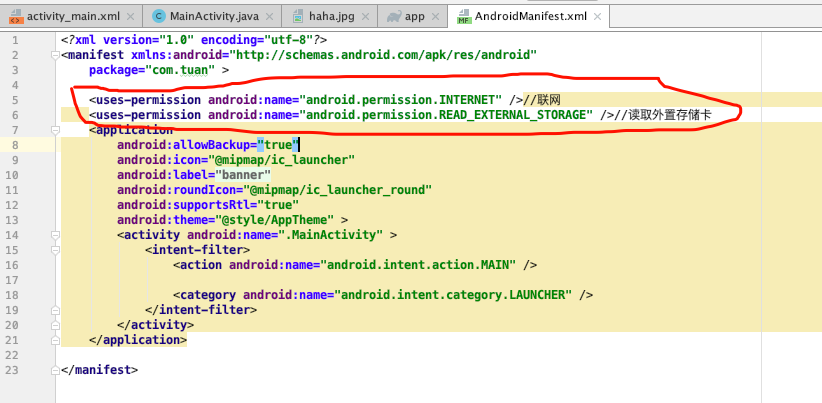Click android.permission.INTERNET value
Image resolution: width=822 pixels, height=403 pixels.
[x=401, y=100]
